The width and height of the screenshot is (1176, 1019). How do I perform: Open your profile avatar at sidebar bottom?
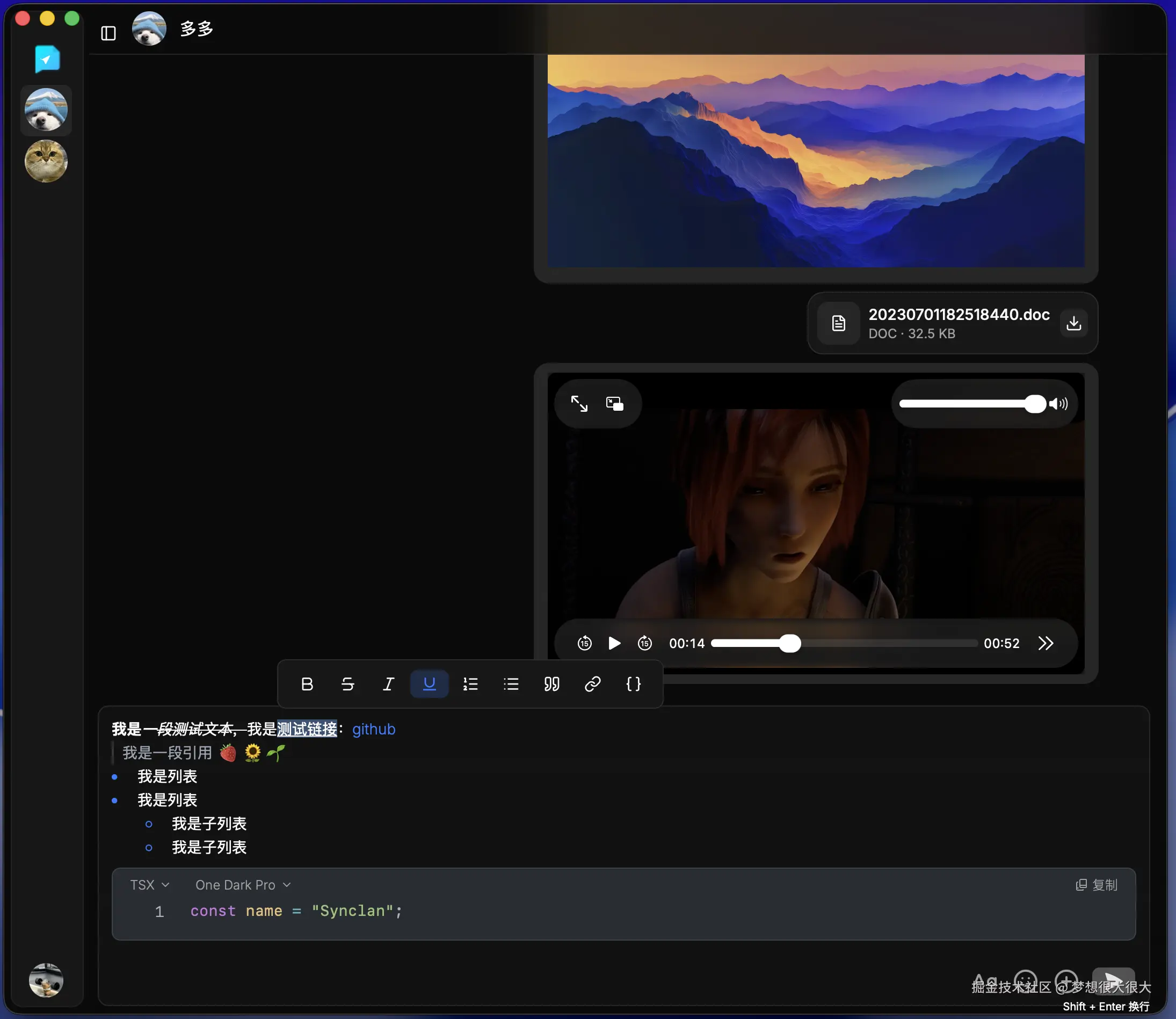[x=46, y=980]
